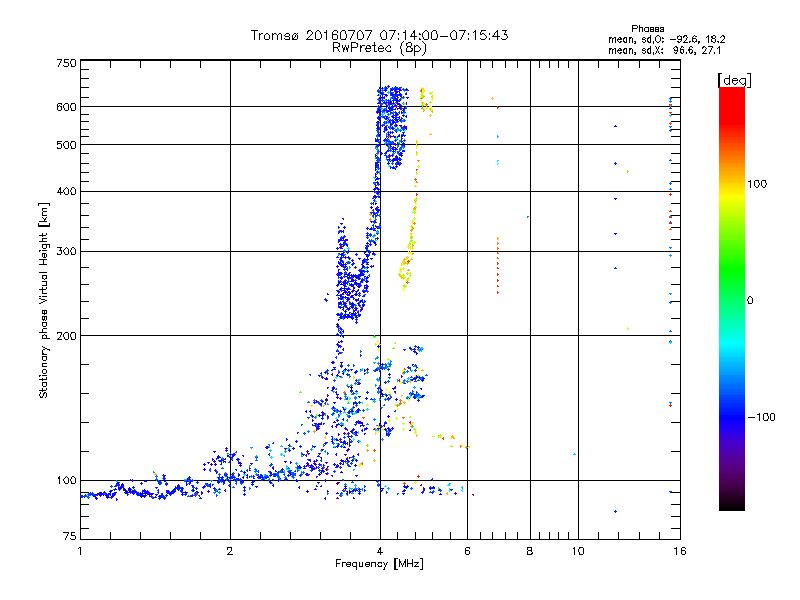Click the 'Stationary phase Virtual Height [km]' axis title

(x=44, y=301)
